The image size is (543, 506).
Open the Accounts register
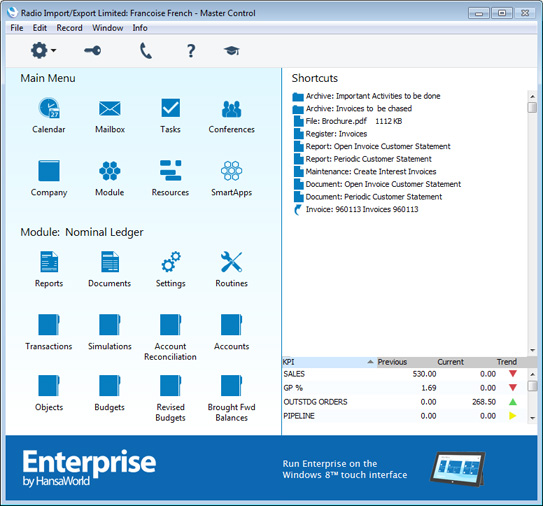[x=231, y=325]
